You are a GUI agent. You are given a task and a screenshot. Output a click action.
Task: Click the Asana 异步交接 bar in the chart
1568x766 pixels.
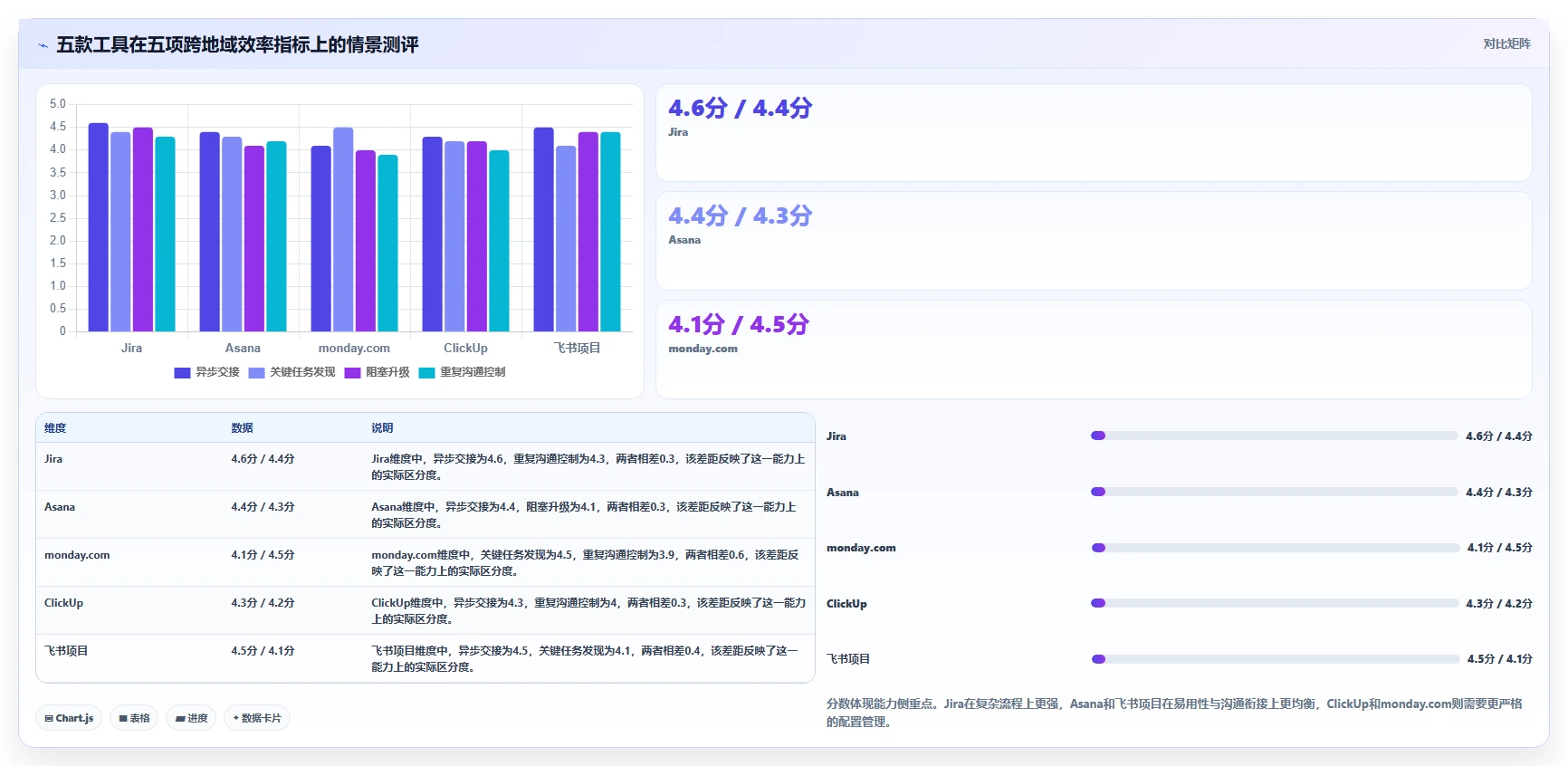click(x=209, y=232)
